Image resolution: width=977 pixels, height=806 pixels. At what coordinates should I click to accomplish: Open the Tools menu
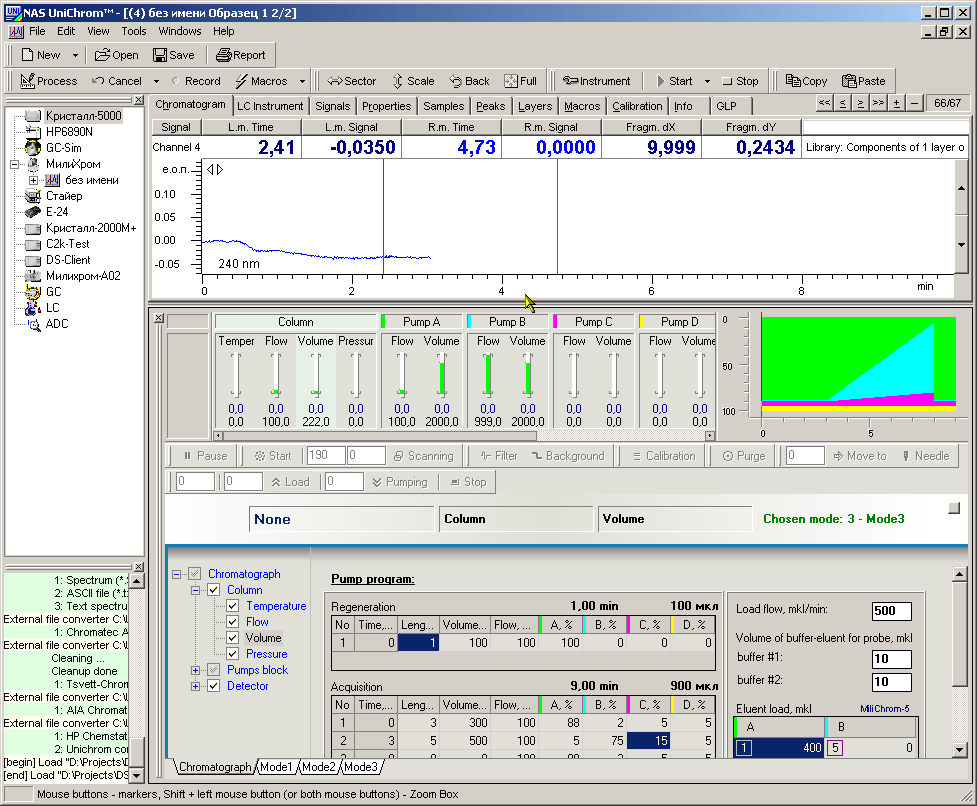134,31
